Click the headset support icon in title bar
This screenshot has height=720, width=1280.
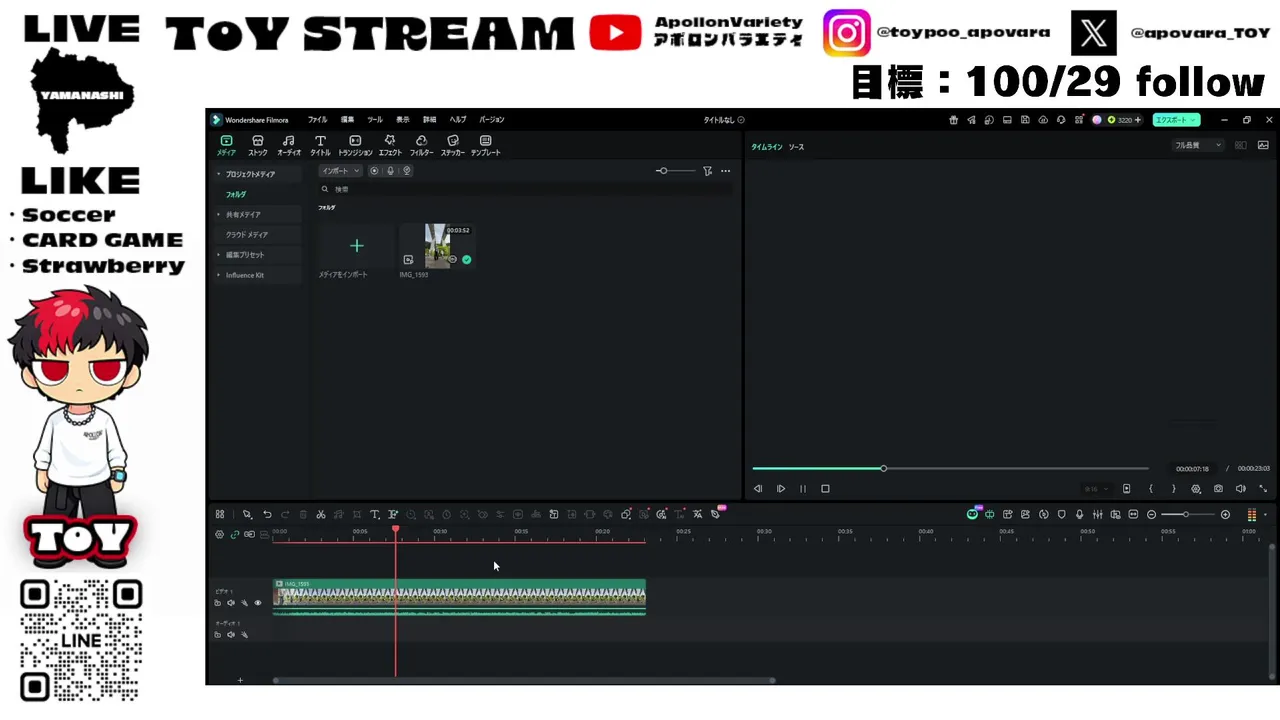(x=1061, y=120)
